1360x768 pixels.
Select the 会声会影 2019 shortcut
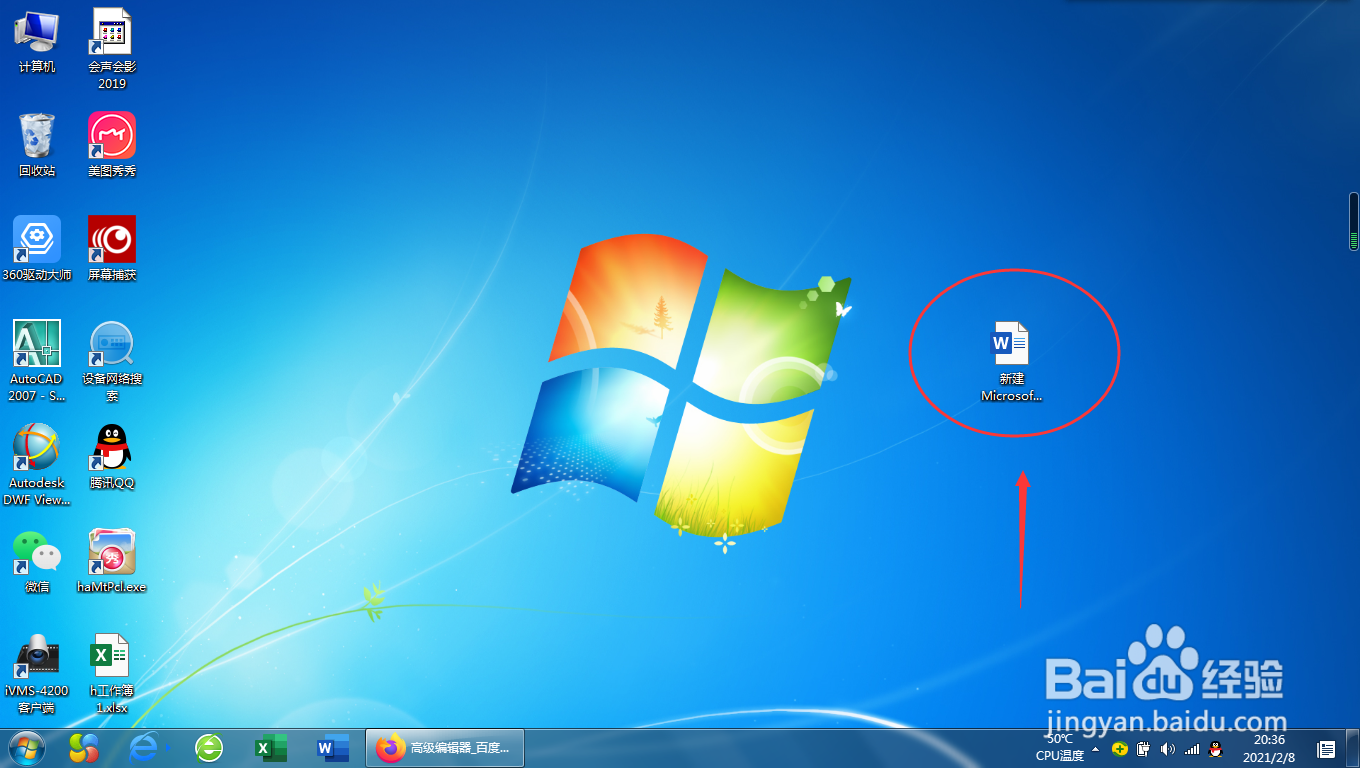click(x=112, y=48)
